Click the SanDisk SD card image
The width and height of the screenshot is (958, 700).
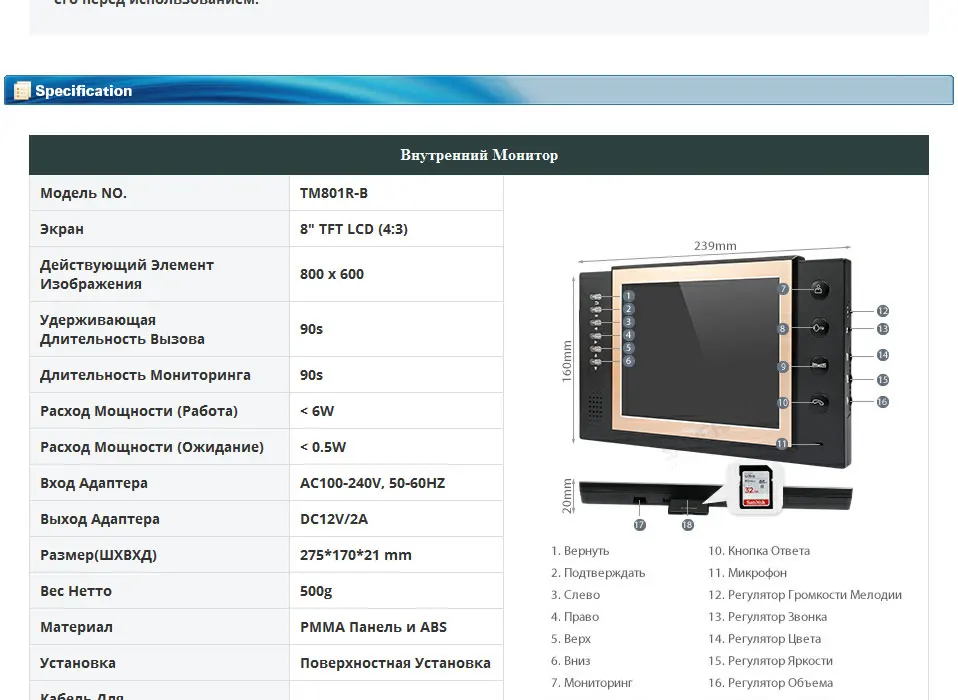tap(755, 487)
